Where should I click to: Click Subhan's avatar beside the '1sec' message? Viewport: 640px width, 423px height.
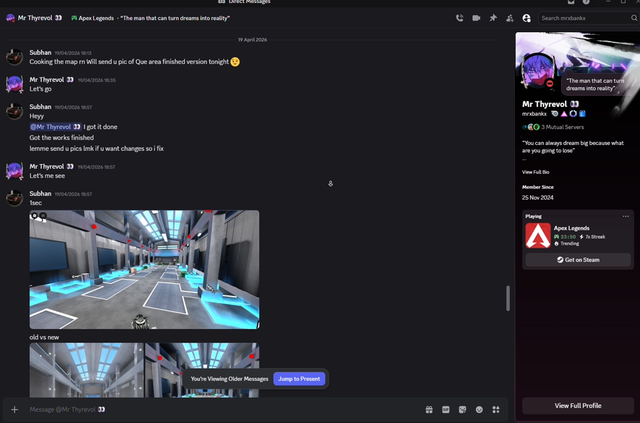click(15, 198)
